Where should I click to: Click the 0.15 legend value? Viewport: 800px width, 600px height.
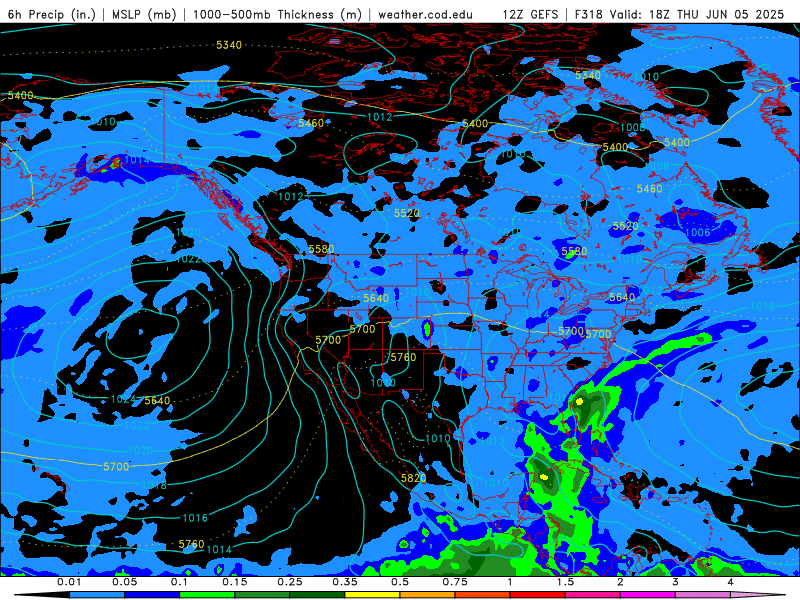tap(235, 582)
